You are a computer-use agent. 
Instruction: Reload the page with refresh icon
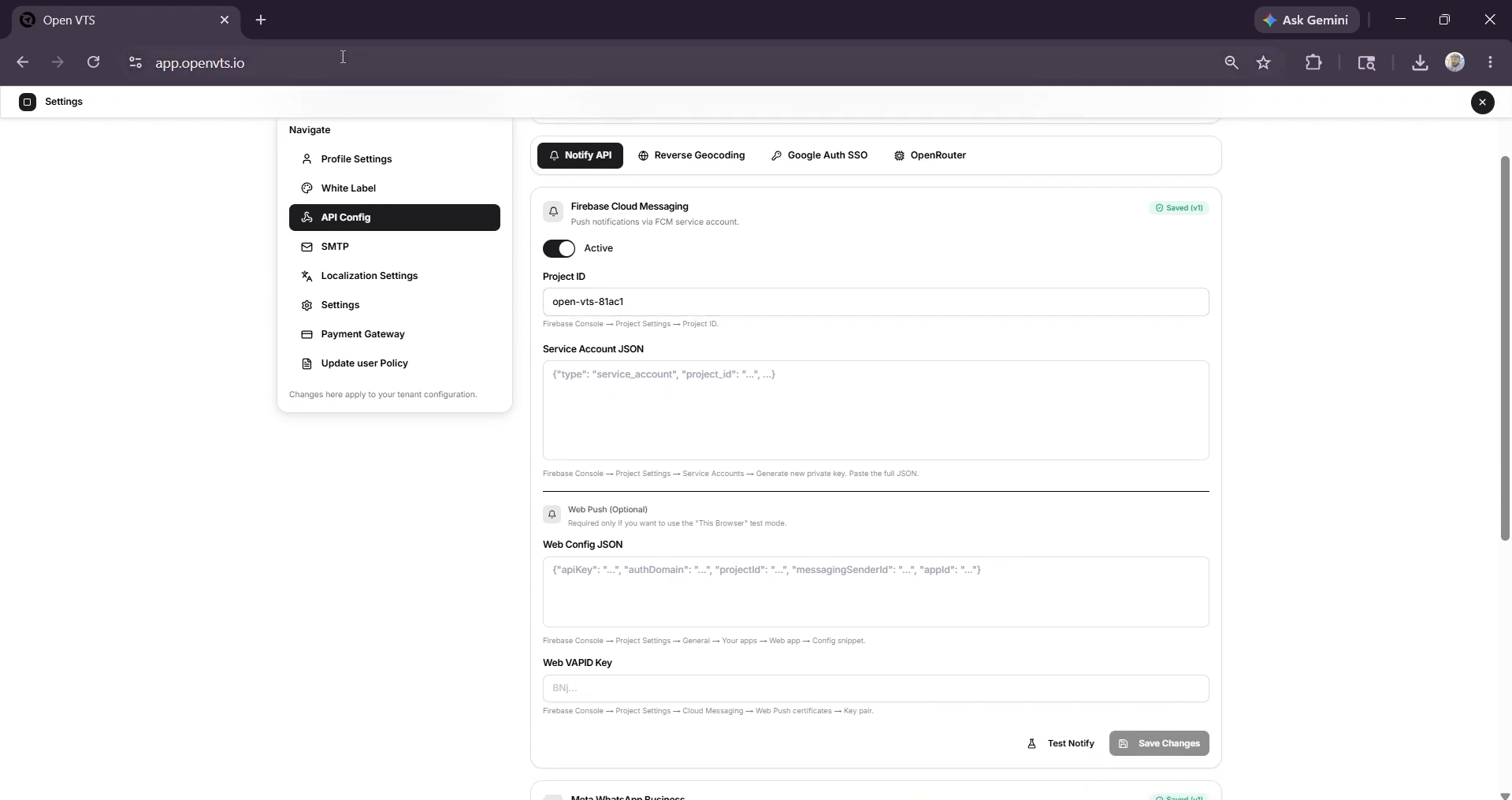[x=93, y=62]
